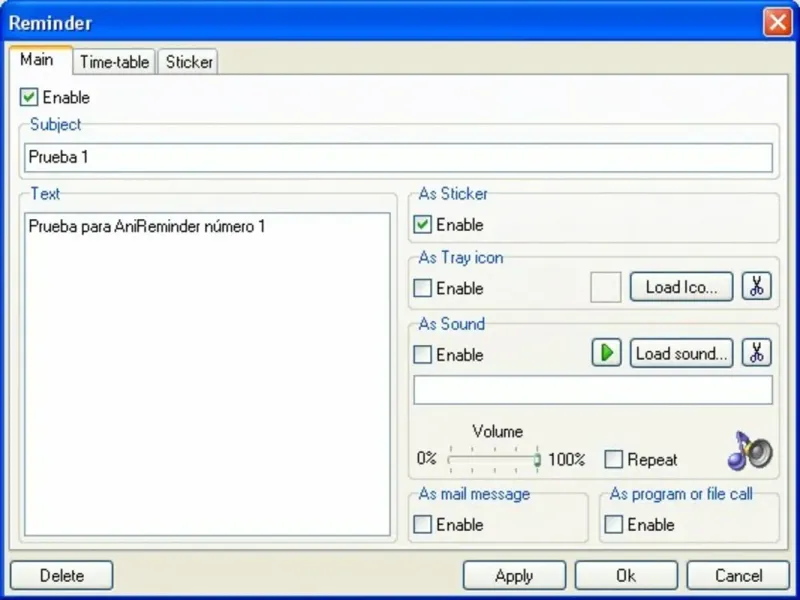Enable As program or file call
Screen dimensions: 800x600
click(x=613, y=524)
